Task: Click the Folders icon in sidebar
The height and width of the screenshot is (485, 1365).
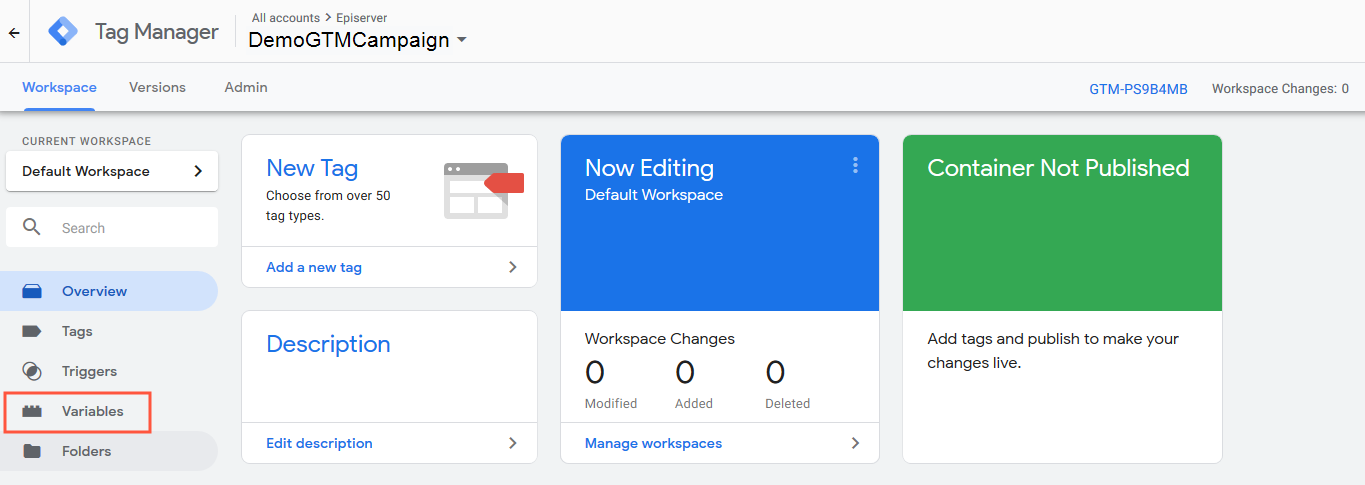Action: tap(32, 451)
